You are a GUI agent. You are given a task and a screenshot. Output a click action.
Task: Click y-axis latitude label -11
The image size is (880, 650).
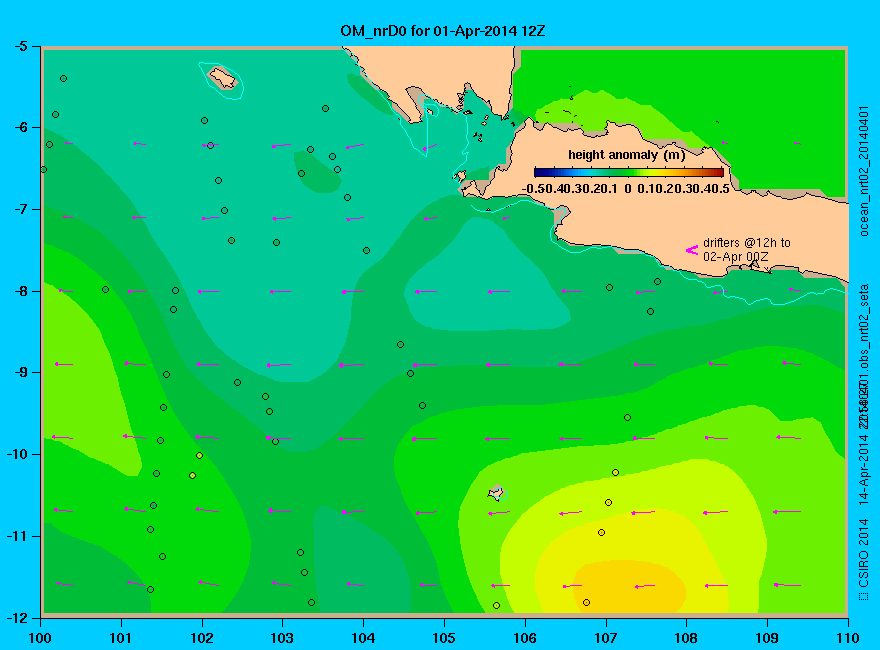(x=16, y=536)
